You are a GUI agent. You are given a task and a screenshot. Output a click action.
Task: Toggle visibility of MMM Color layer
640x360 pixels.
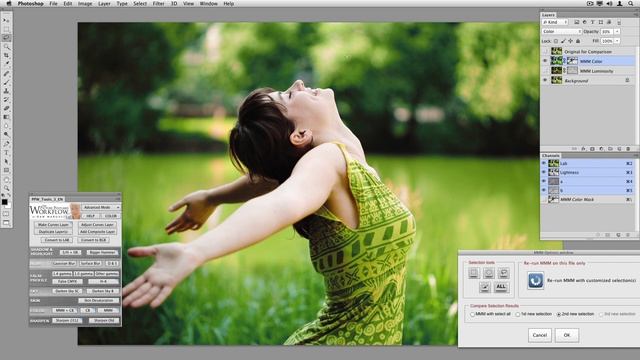tap(545, 61)
